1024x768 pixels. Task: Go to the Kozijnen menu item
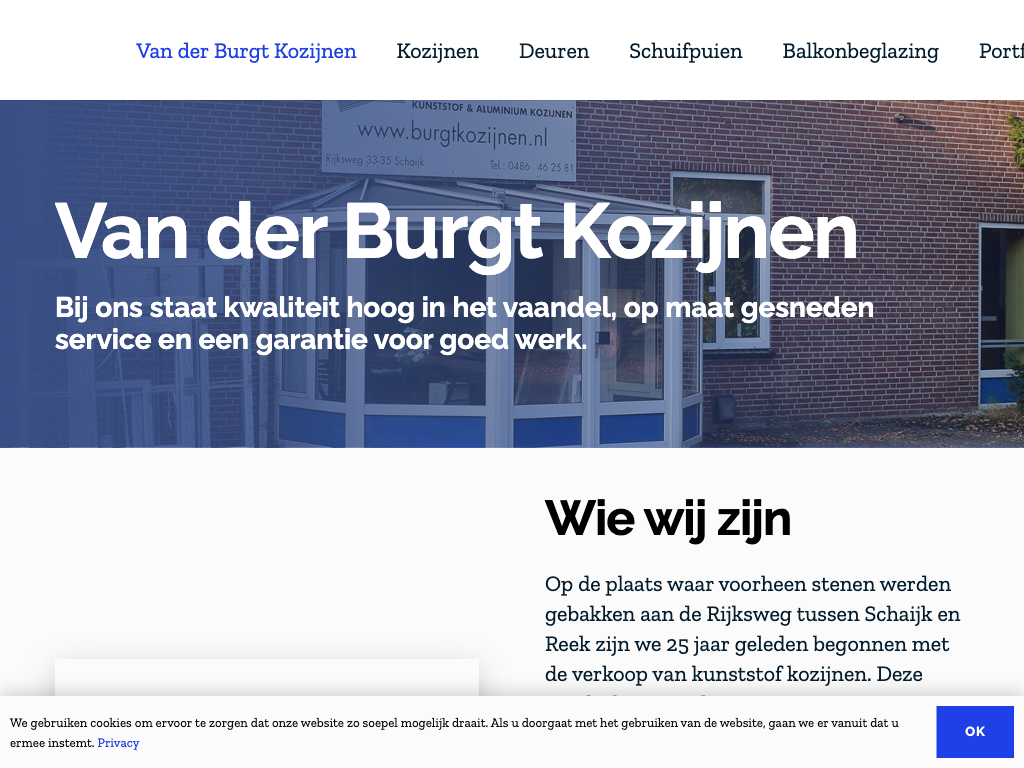[x=437, y=51]
